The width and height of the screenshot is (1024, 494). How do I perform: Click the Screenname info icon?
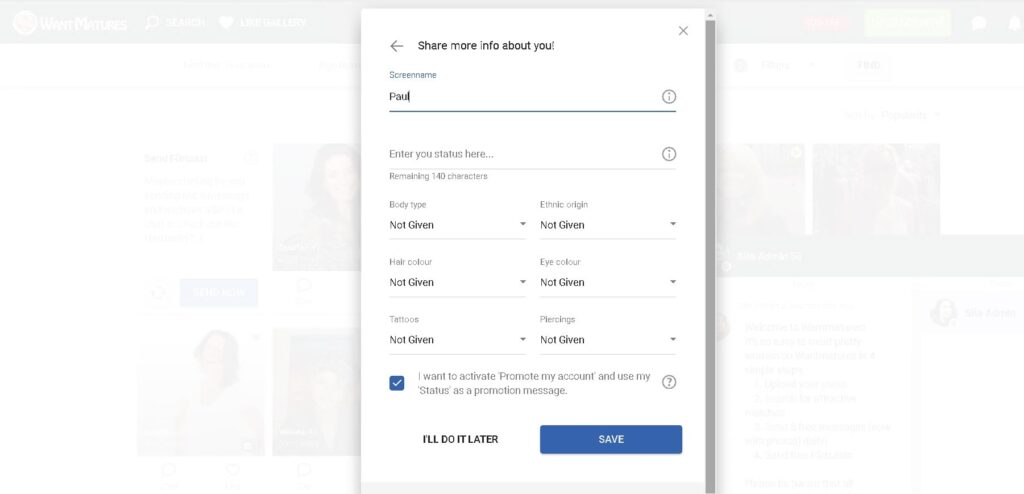669,97
